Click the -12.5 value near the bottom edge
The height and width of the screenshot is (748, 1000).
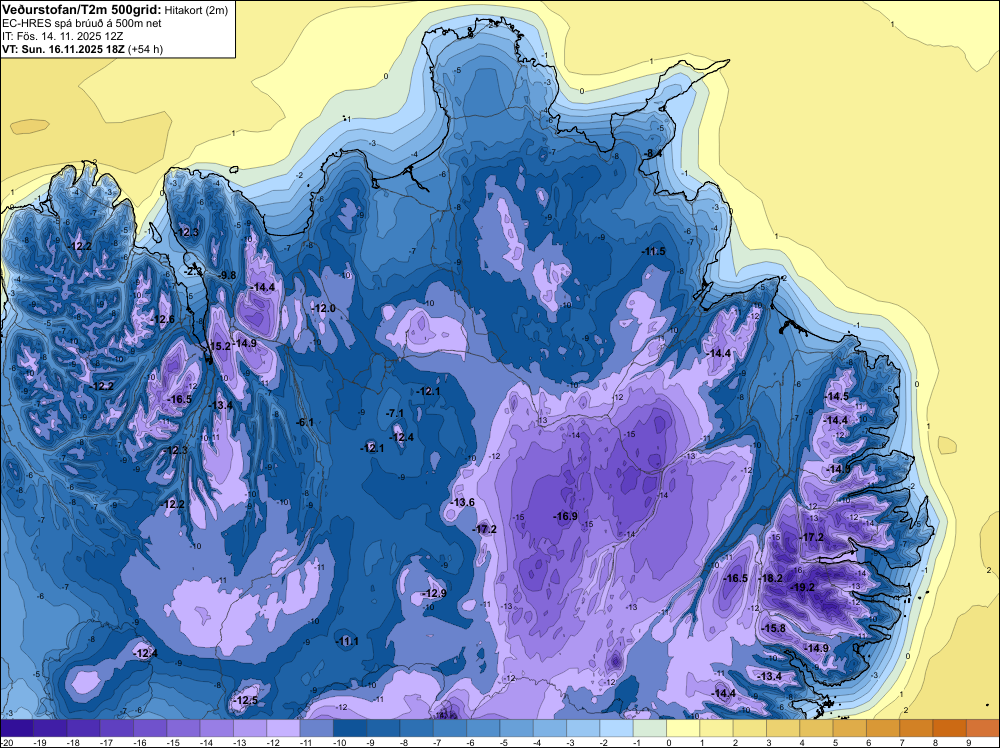coord(246,700)
